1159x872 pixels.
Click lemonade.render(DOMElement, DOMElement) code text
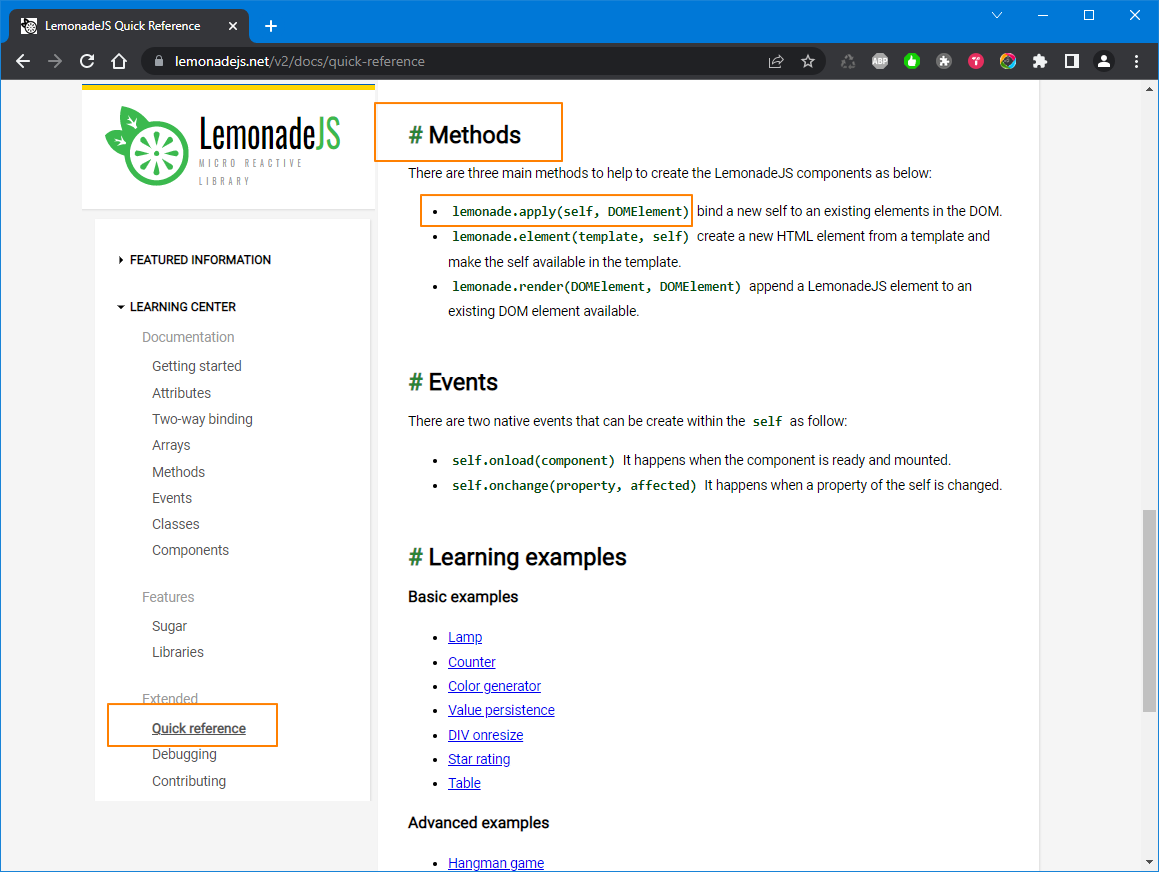(596, 287)
